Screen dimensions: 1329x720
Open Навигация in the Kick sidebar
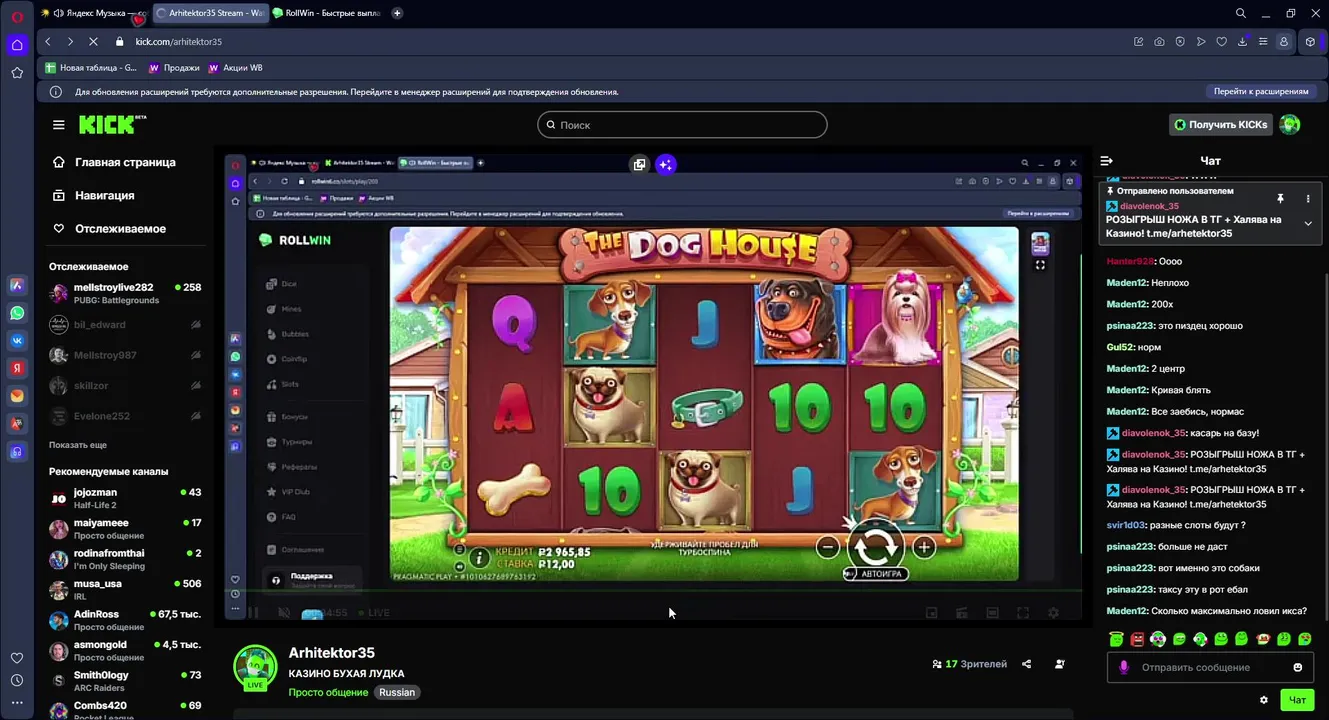pyautogui.click(x=93, y=196)
